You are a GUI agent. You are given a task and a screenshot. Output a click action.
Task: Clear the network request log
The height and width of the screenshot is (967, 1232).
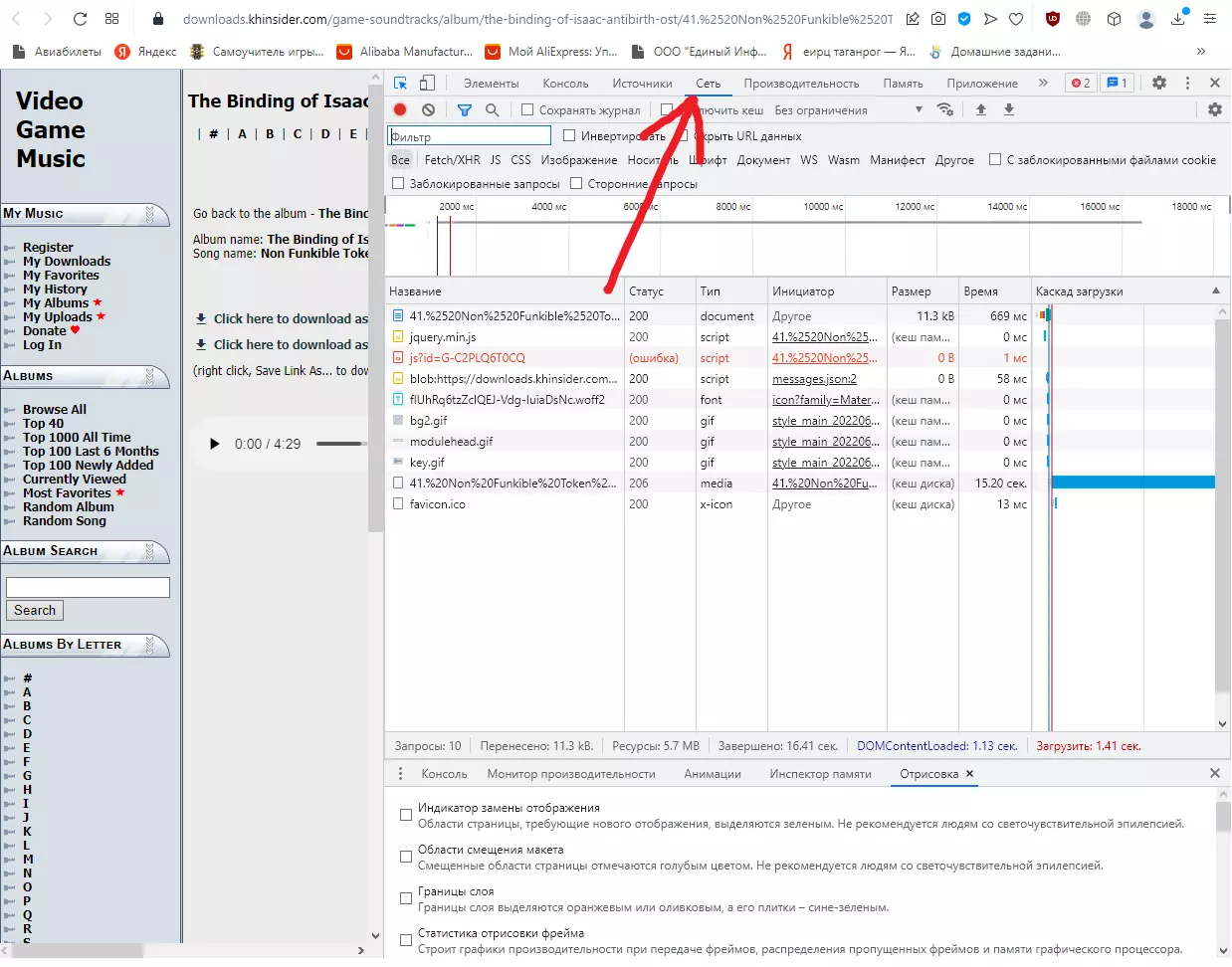pyautogui.click(x=428, y=110)
